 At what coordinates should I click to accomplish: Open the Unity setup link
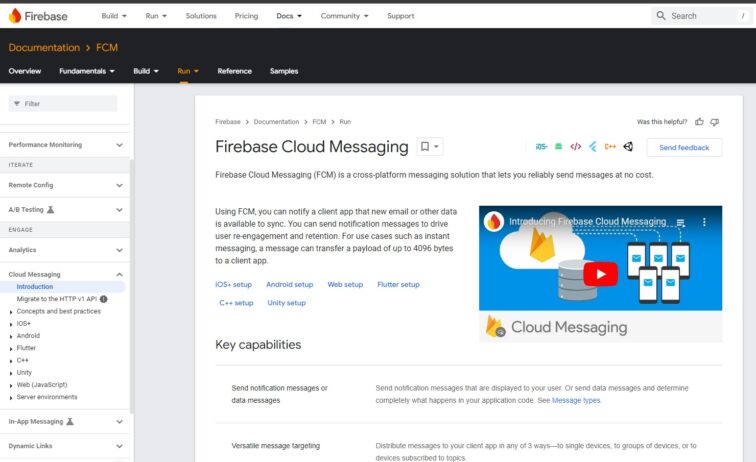286,303
